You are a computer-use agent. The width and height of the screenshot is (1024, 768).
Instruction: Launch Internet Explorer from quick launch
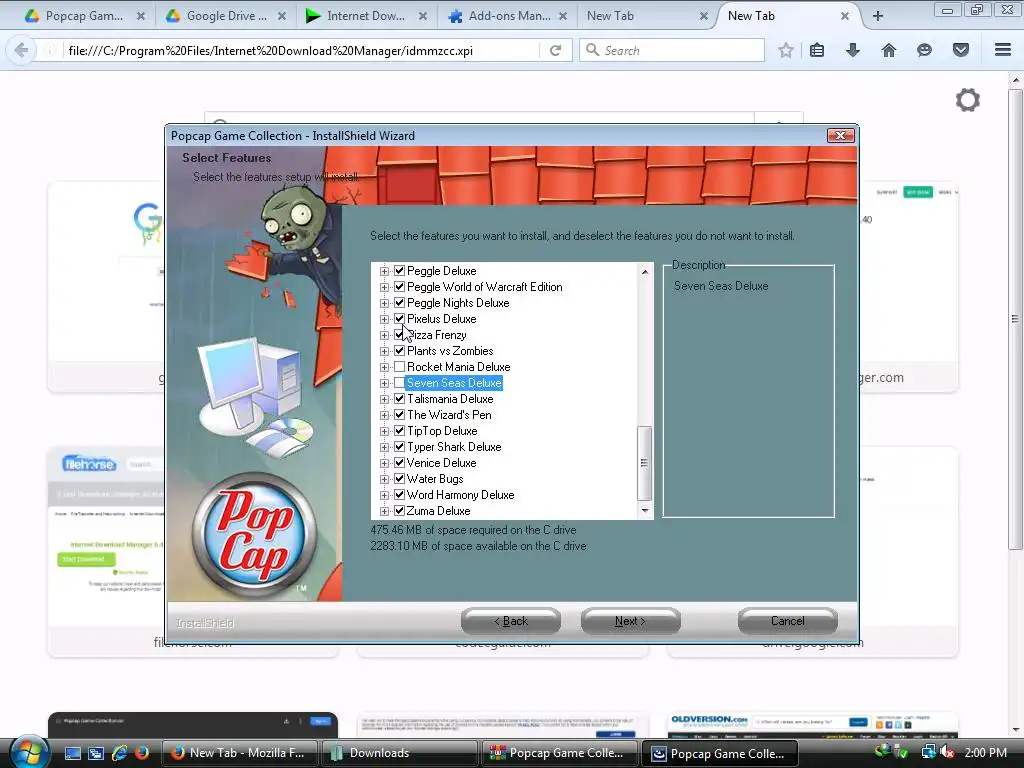120,753
